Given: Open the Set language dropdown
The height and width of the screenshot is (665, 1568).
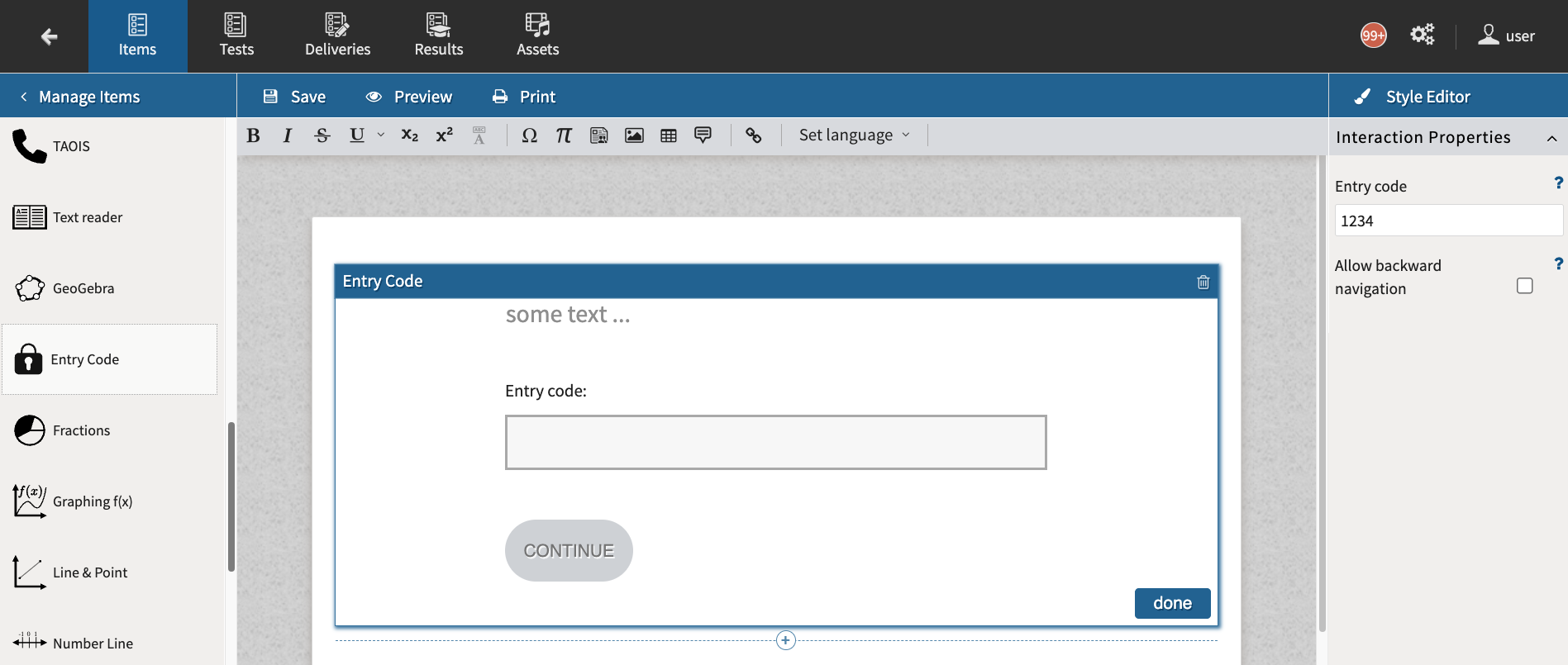Looking at the screenshot, I should pos(854,135).
